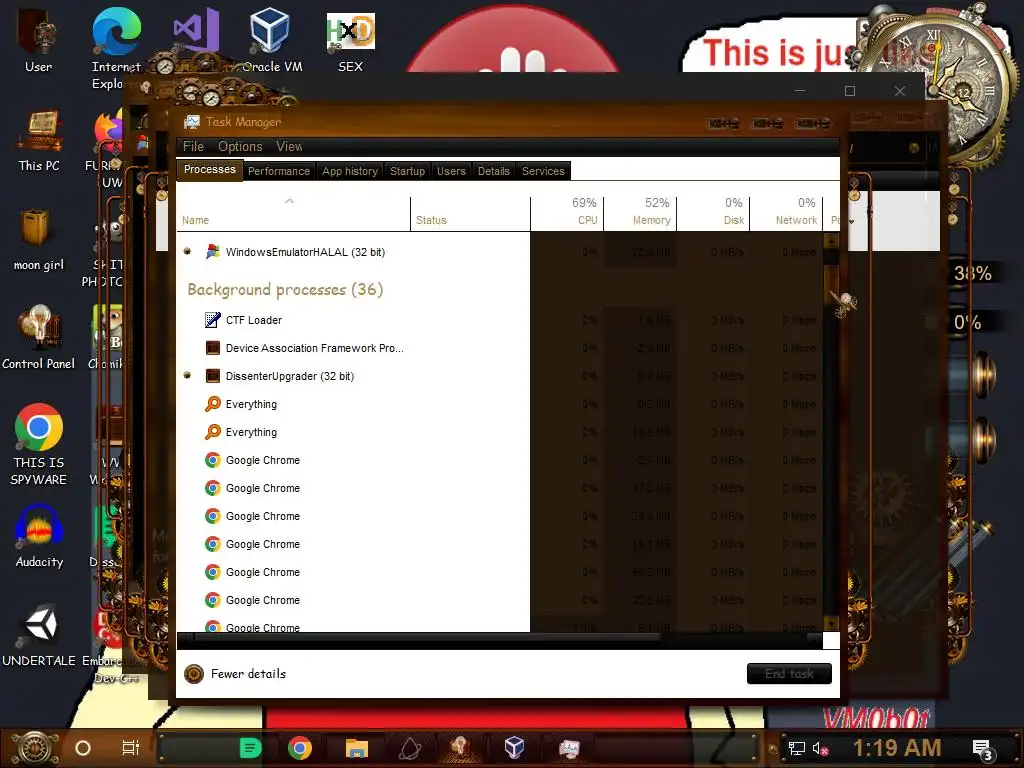The image size is (1024, 768).
Task: Open the Action Center notifications icon
Action: 982,750
